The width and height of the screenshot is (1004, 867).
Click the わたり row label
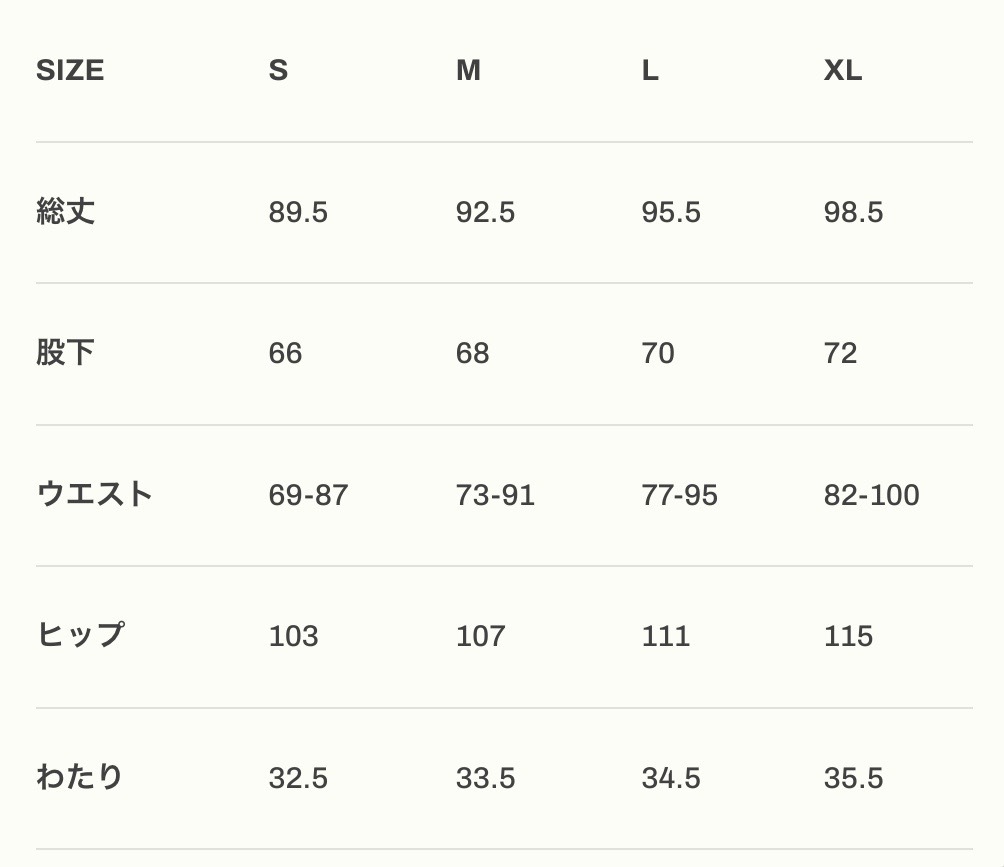click(80, 778)
